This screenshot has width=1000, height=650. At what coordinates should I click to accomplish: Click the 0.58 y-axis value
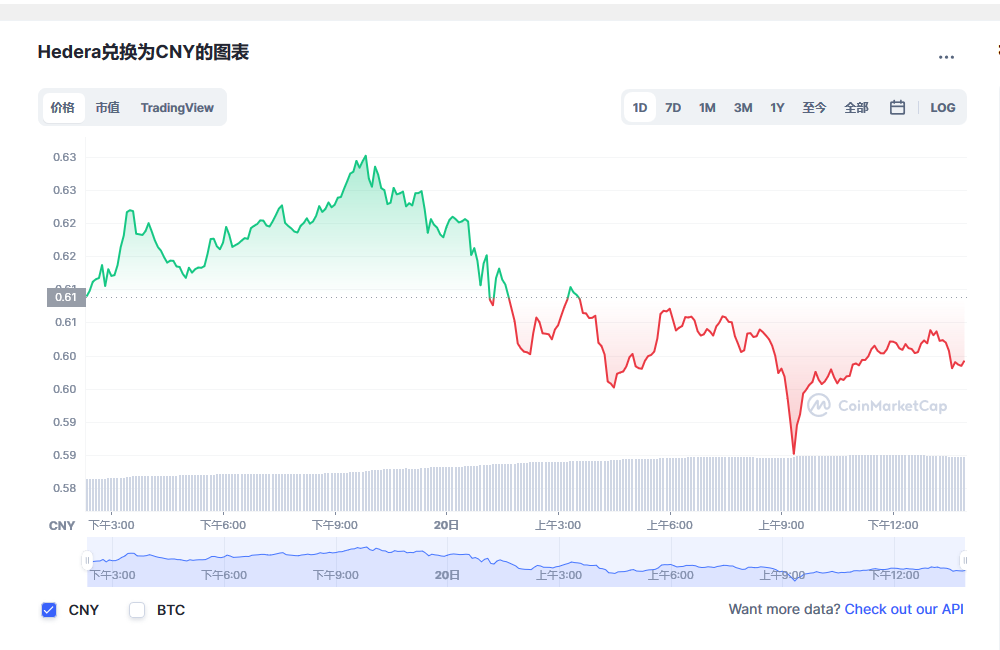[x=64, y=488]
